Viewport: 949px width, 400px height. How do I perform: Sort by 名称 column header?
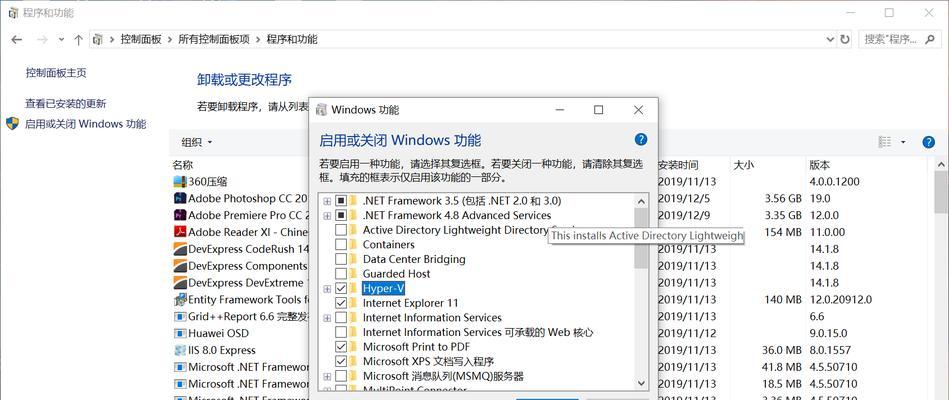pyautogui.click(x=183, y=165)
